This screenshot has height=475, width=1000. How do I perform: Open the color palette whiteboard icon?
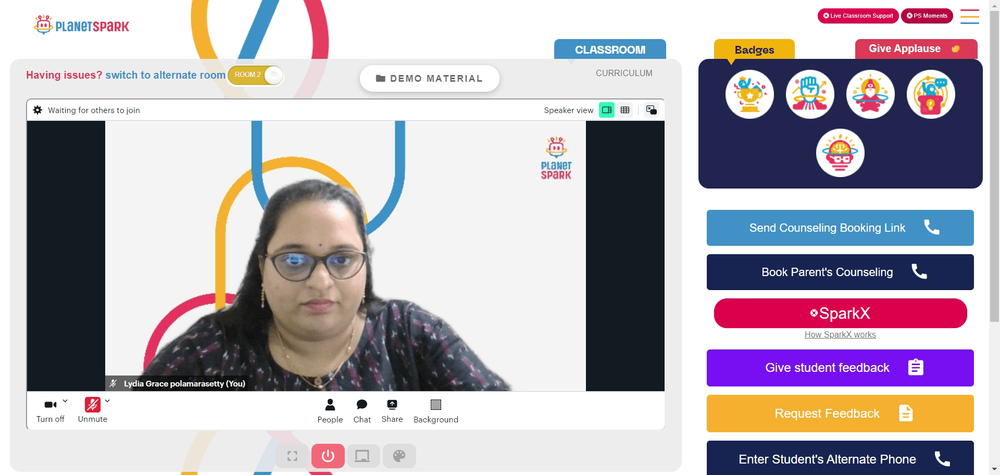(399, 456)
